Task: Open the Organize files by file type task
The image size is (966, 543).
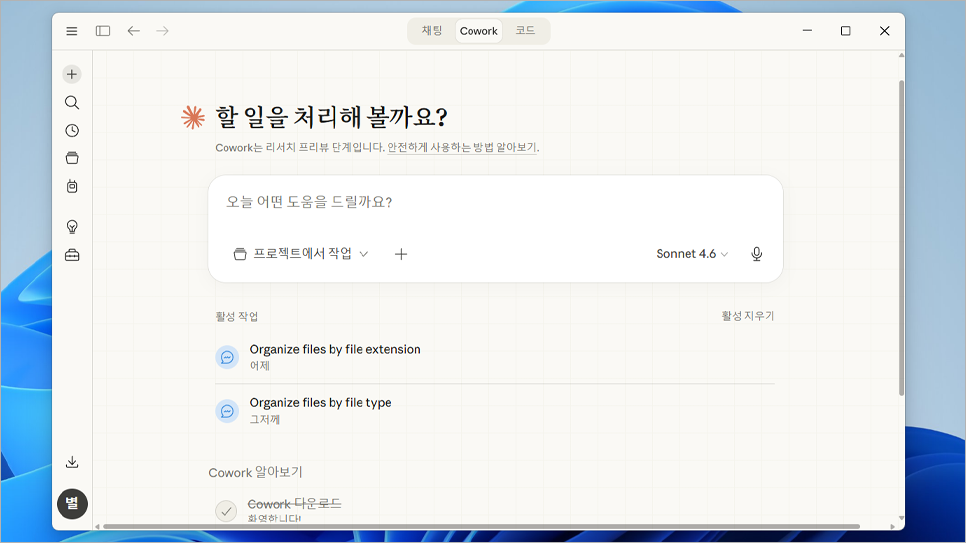Action: coord(495,410)
